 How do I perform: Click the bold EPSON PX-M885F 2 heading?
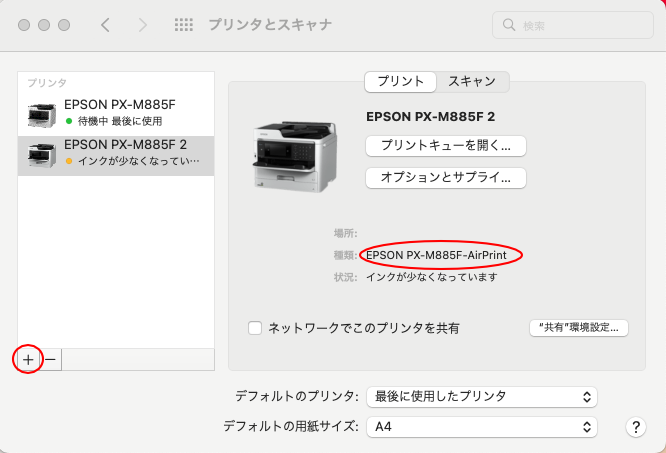click(x=430, y=117)
